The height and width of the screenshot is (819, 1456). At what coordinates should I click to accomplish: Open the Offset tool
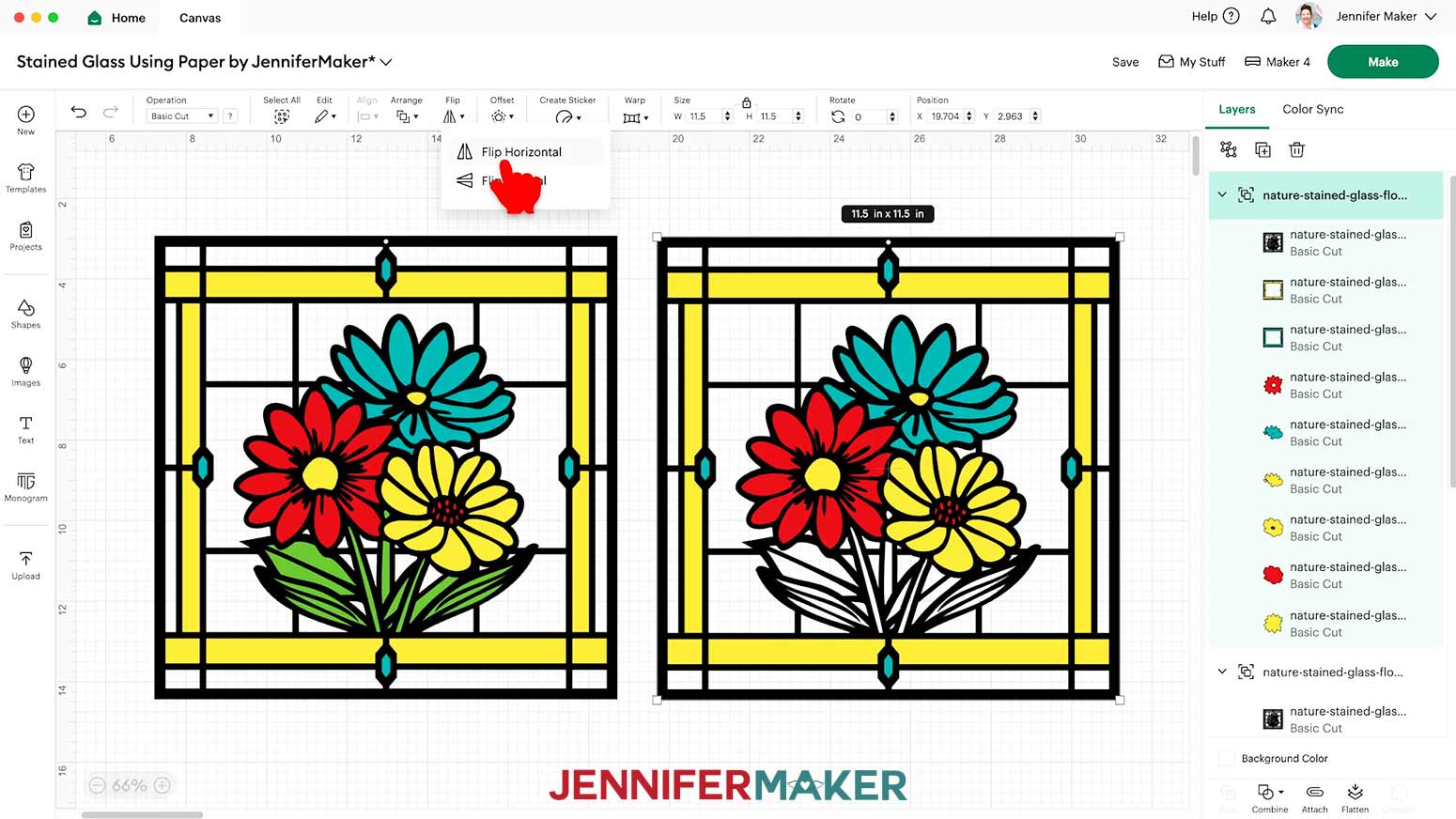pos(502,116)
